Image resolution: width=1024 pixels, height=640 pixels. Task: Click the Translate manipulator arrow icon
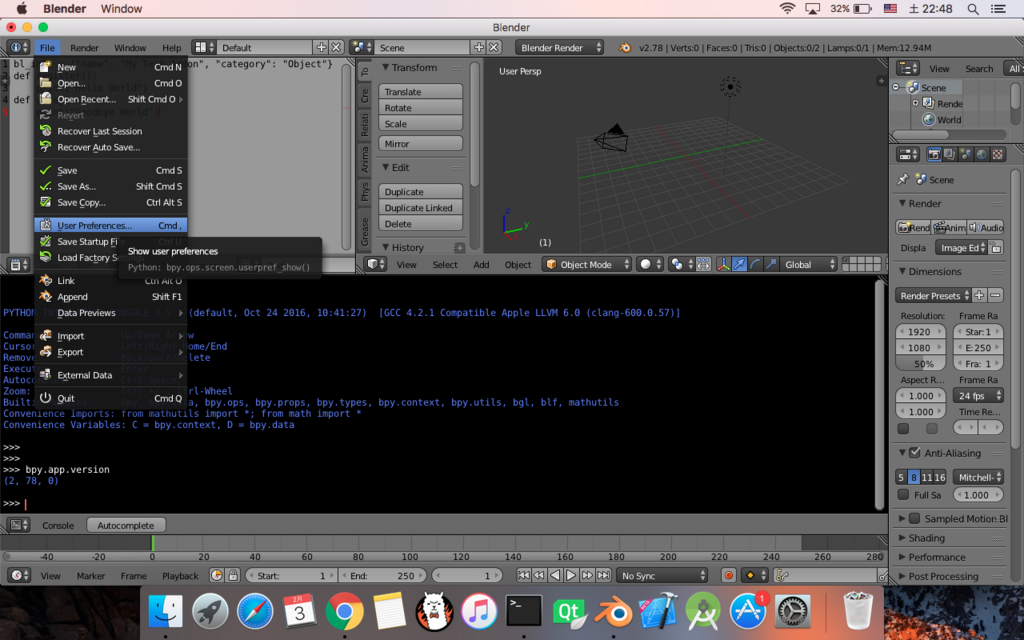tap(740, 264)
